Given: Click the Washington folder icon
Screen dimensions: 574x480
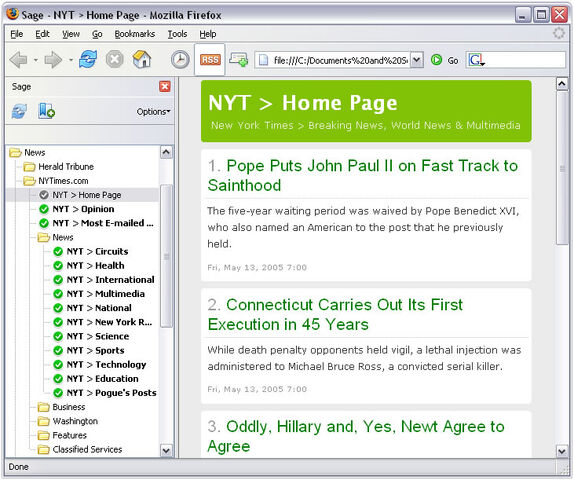Looking at the screenshot, I should [x=44, y=421].
